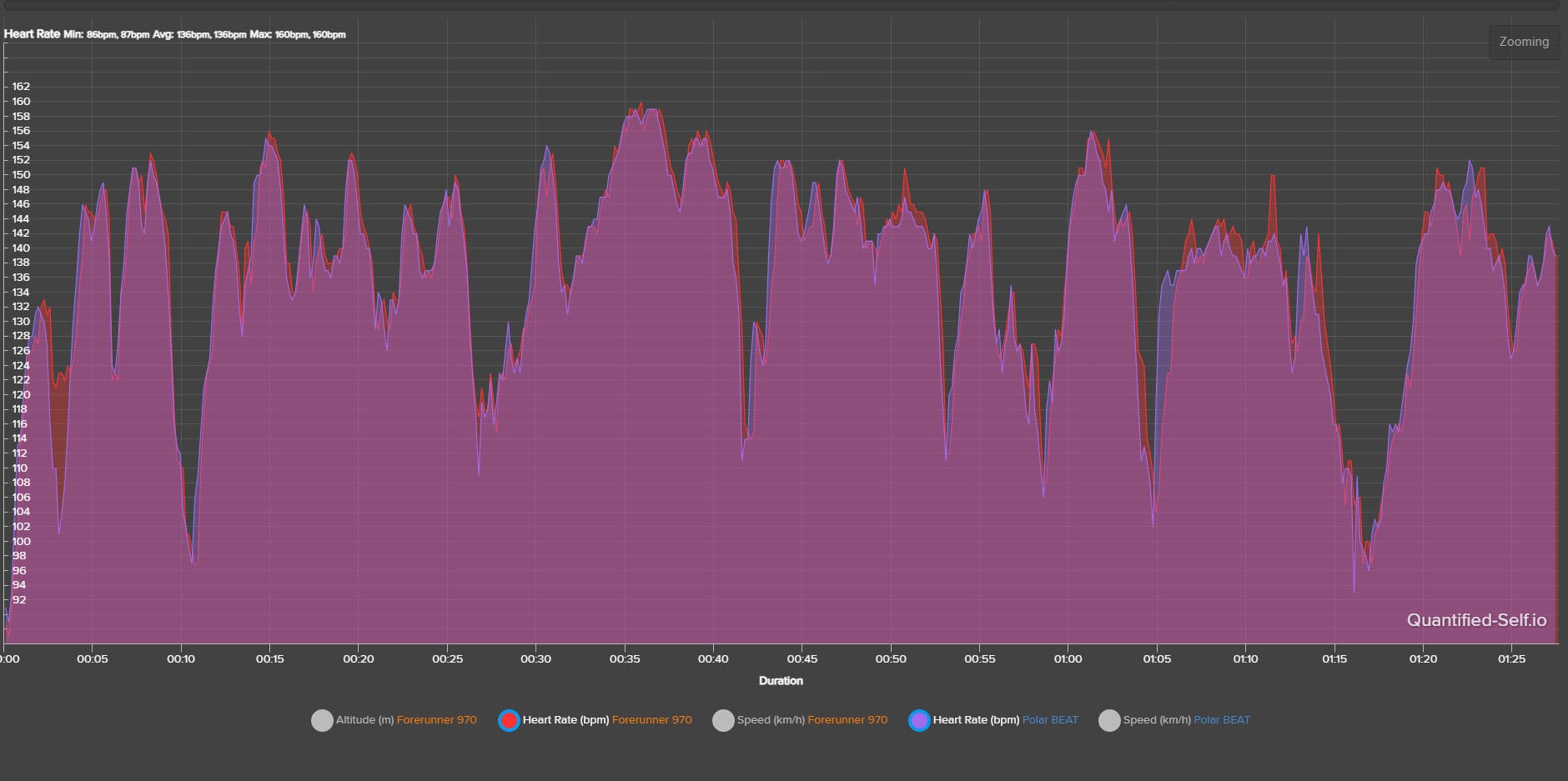Screen dimensions: 1568x781
Task: Click the 01:00 duration axis tick
Action: pyautogui.click(x=1068, y=659)
